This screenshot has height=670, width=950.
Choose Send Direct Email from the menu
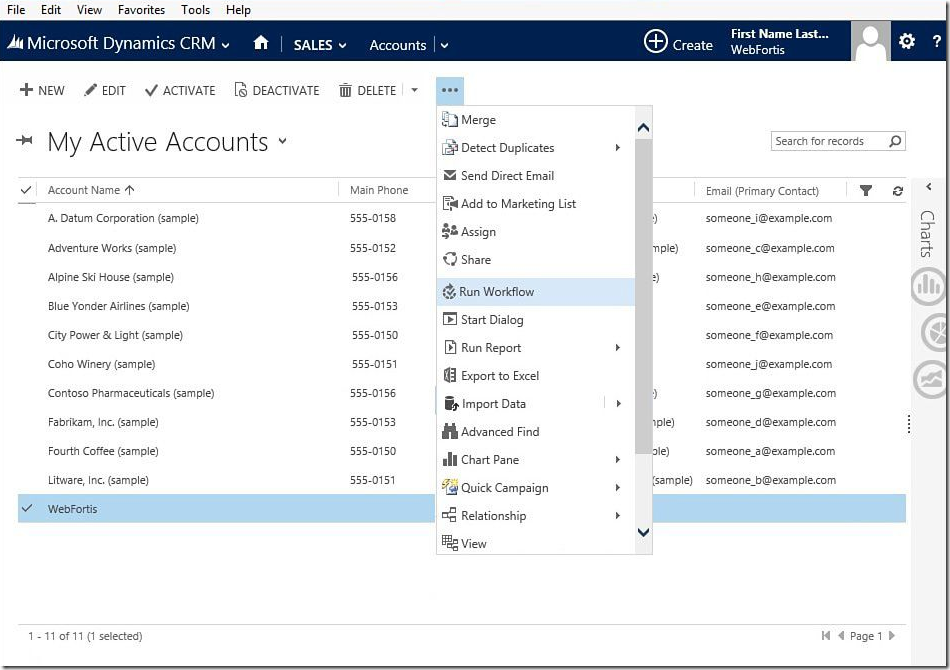536,176
